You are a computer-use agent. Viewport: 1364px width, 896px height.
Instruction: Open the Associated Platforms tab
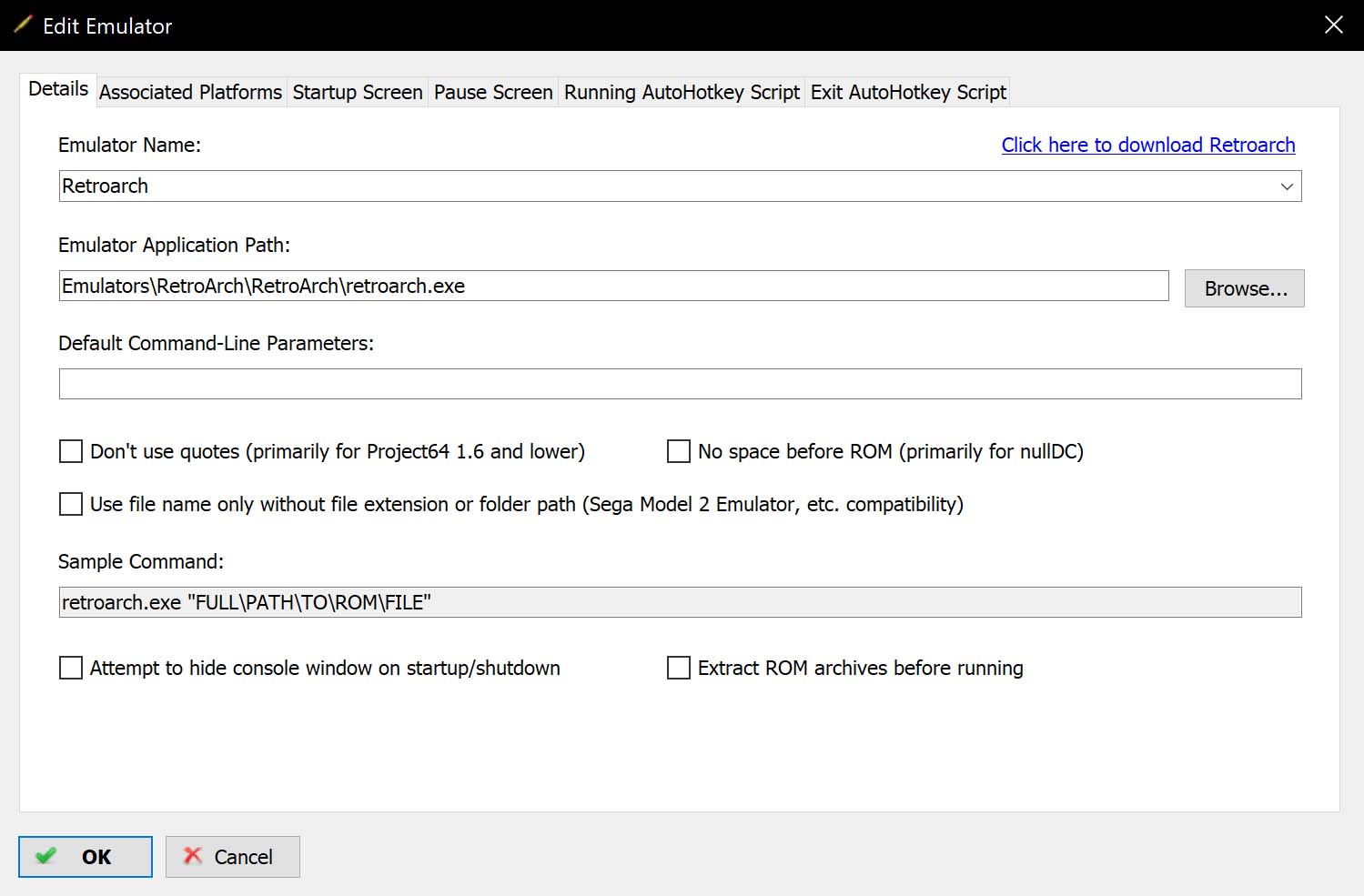pyautogui.click(x=191, y=92)
